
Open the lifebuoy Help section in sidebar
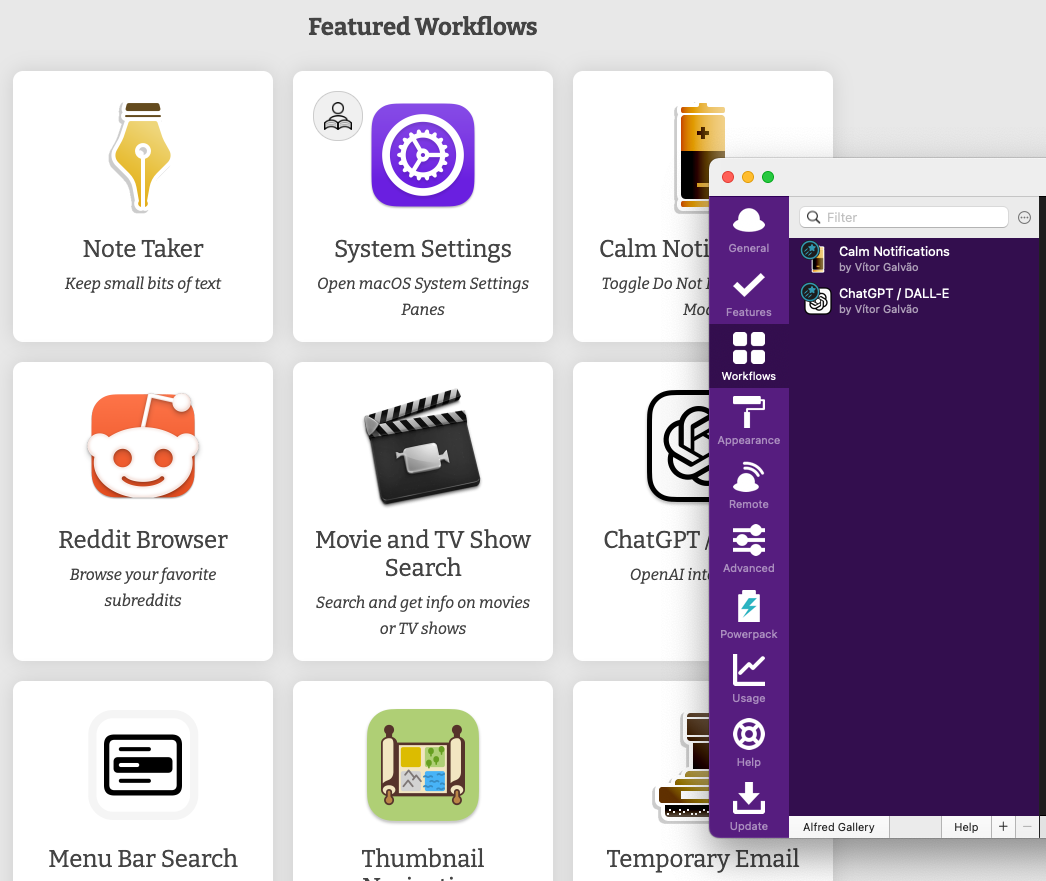pos(748,741)
